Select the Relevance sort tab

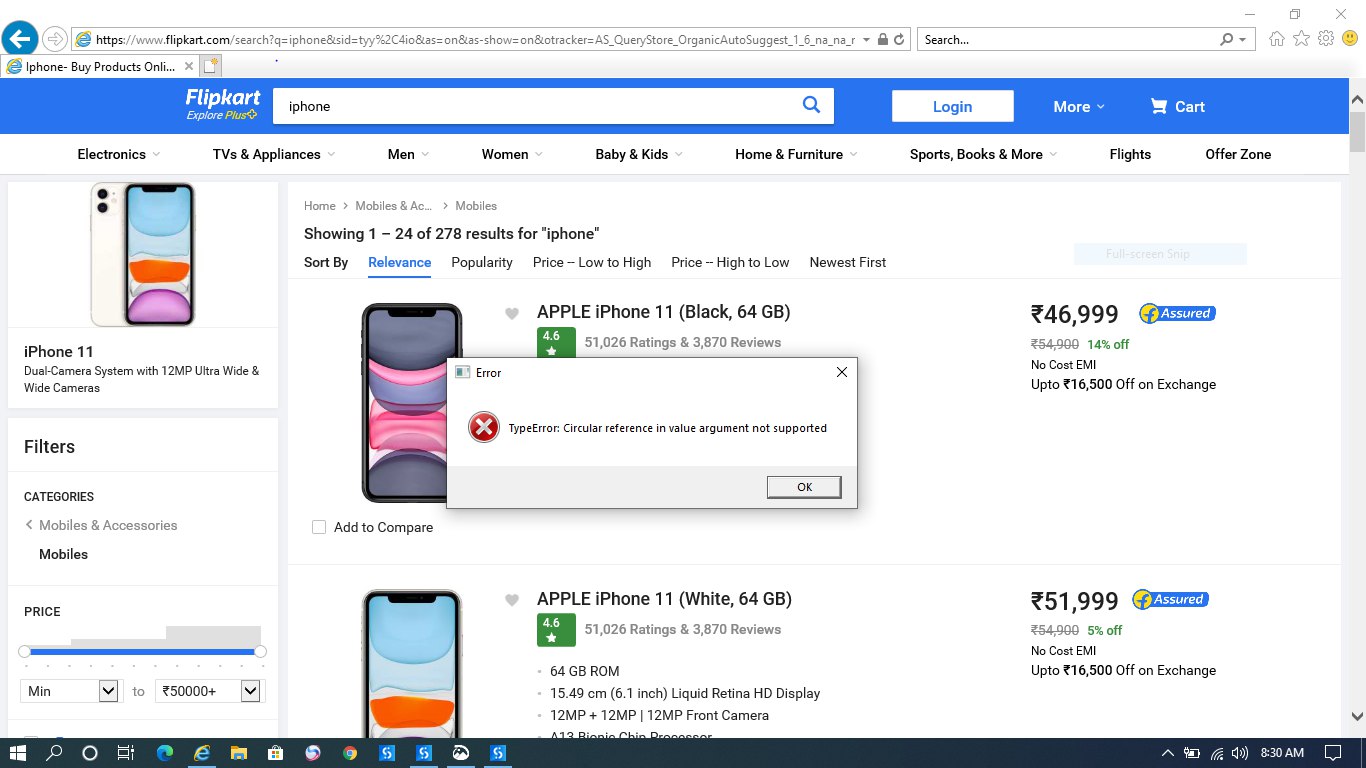coord(400,262)
